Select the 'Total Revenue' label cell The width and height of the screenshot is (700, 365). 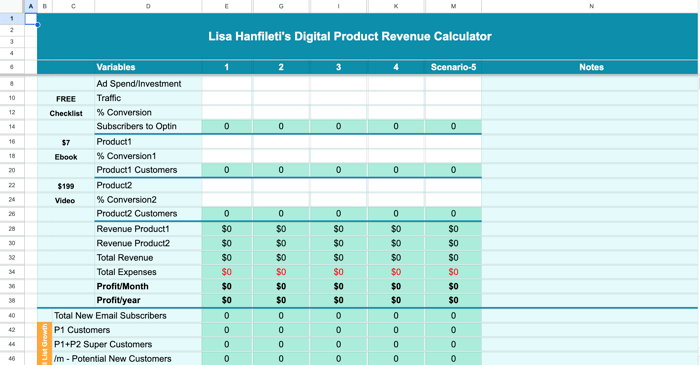148,257
